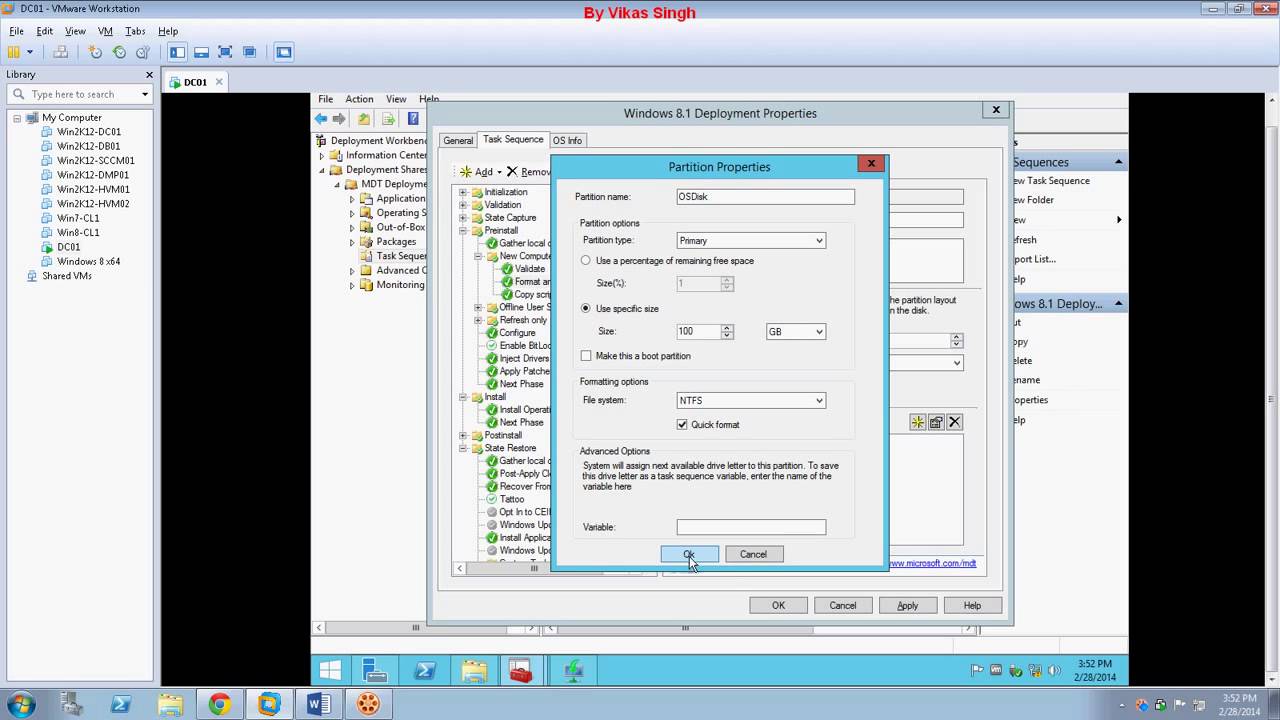Viewport: 1280px width, 720px height.
Task: Open the library search dropdown arrow
Action: pos(144,94)
